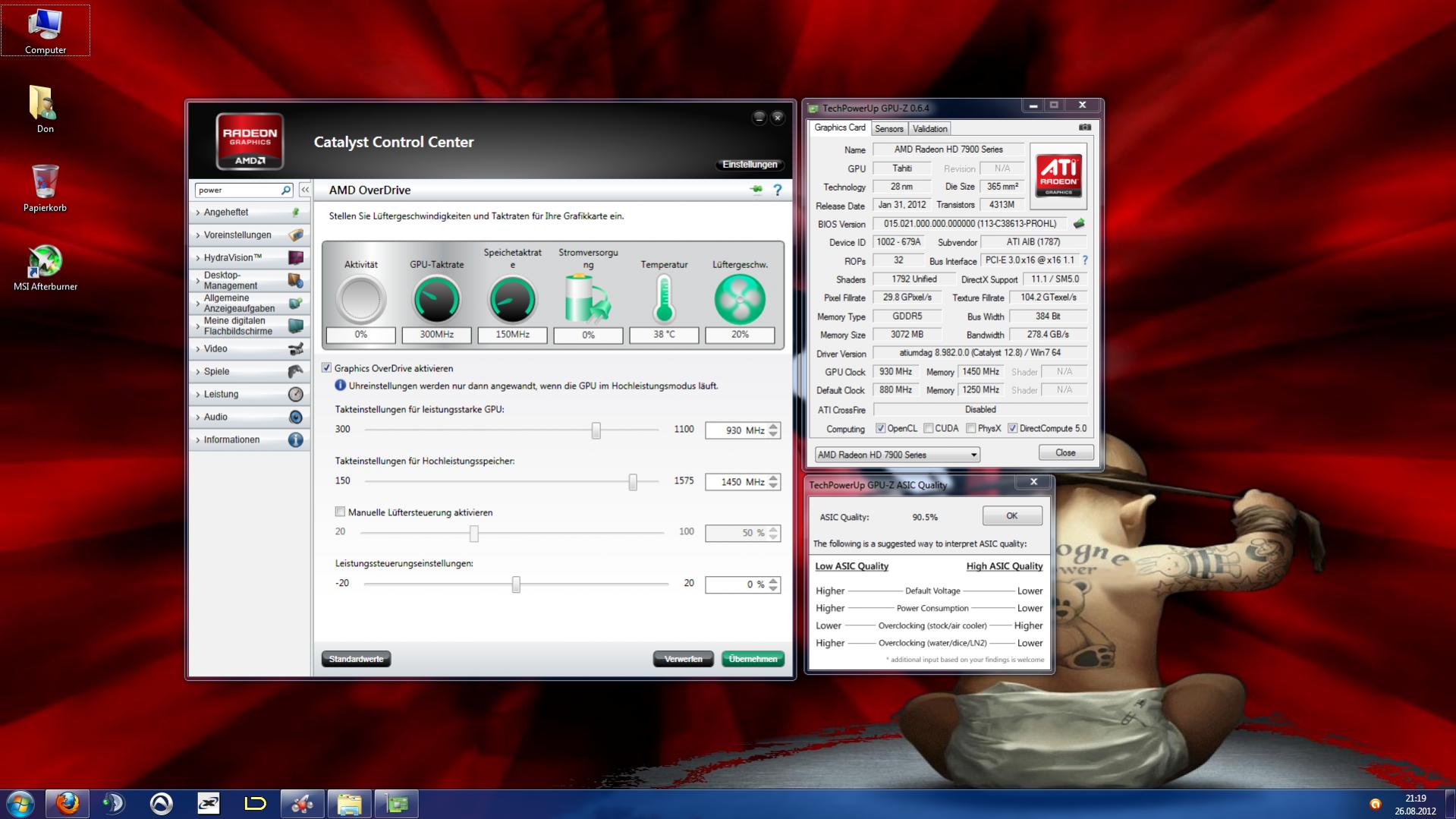Open the Computer desktop icon

(46, 30)
